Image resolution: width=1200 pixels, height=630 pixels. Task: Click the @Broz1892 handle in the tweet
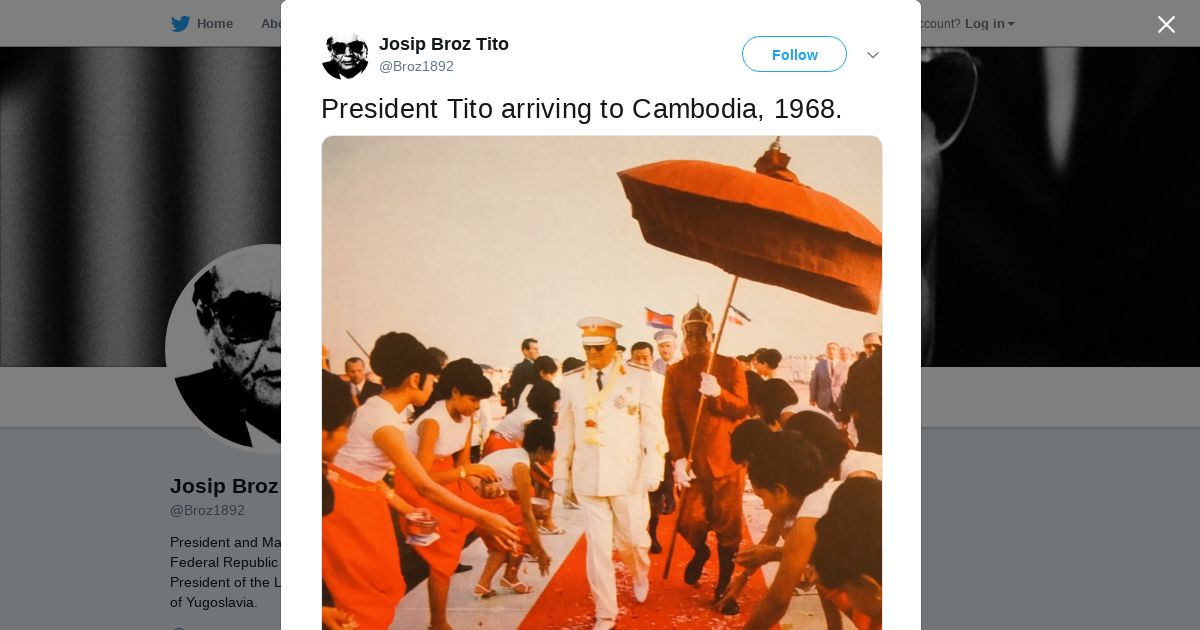416,66
